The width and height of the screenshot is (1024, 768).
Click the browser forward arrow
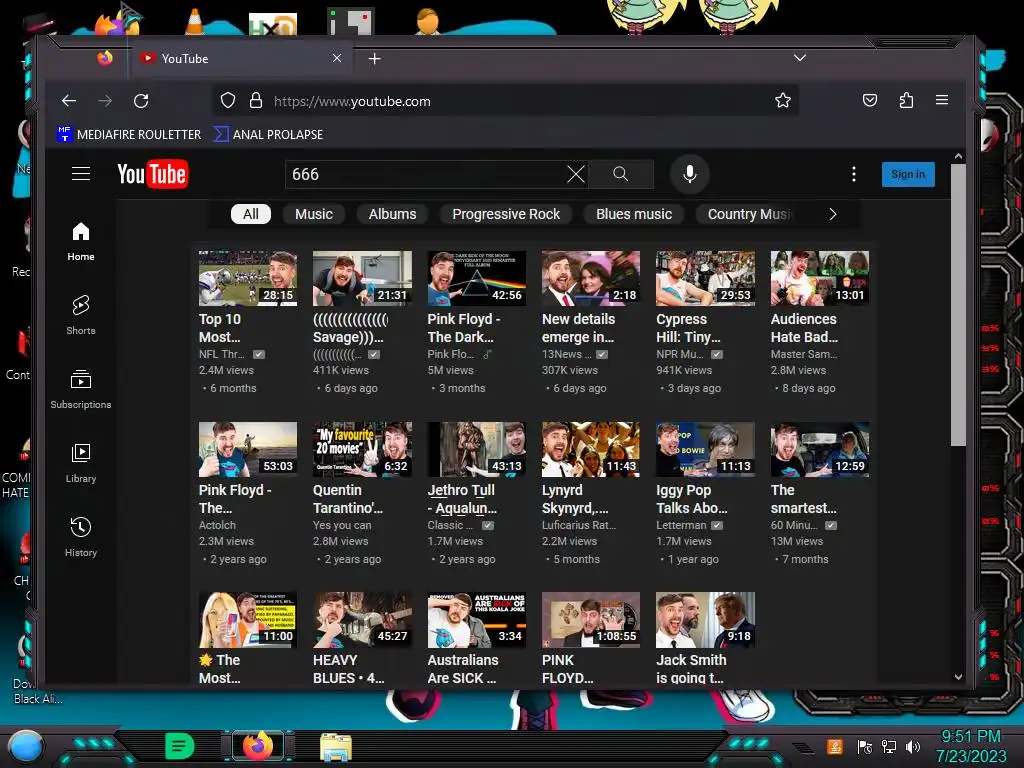(x=104, y=101)
